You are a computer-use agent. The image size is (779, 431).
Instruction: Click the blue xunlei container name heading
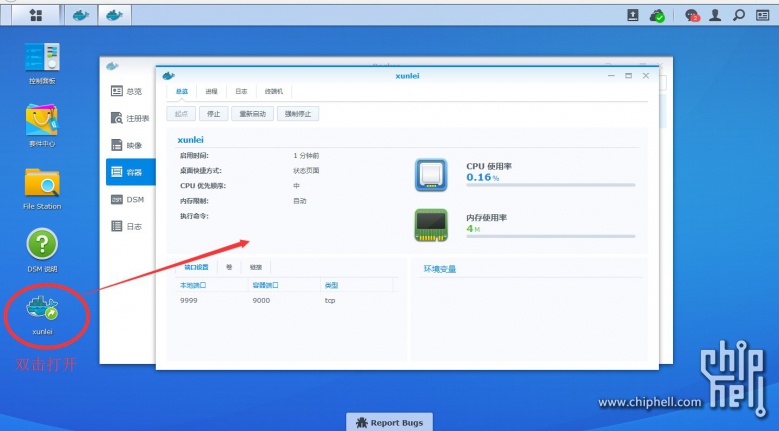tap(191, 140)
